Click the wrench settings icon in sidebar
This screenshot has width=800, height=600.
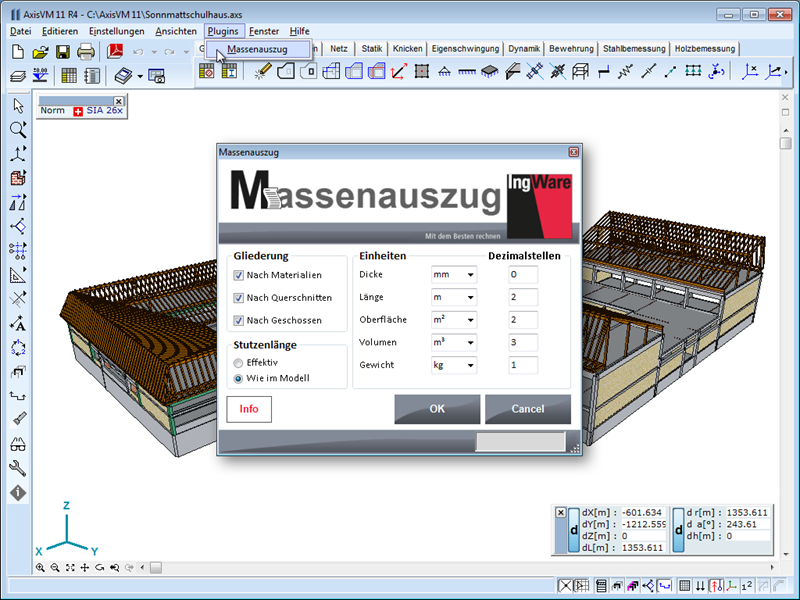[x=17, y=468]
